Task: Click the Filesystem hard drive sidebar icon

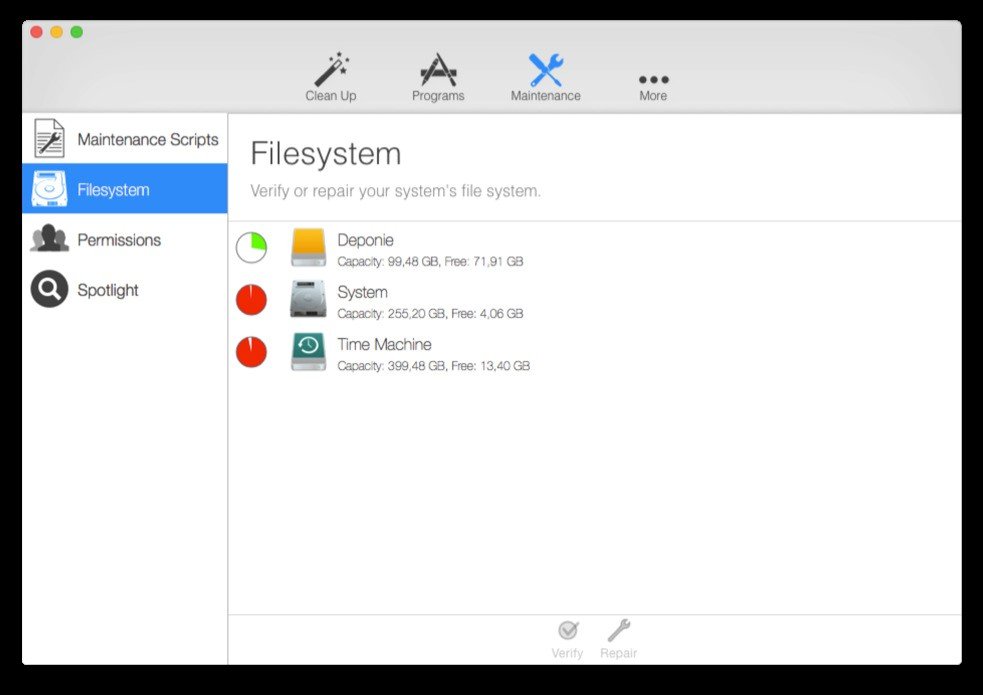Action: tap(49, 189)
